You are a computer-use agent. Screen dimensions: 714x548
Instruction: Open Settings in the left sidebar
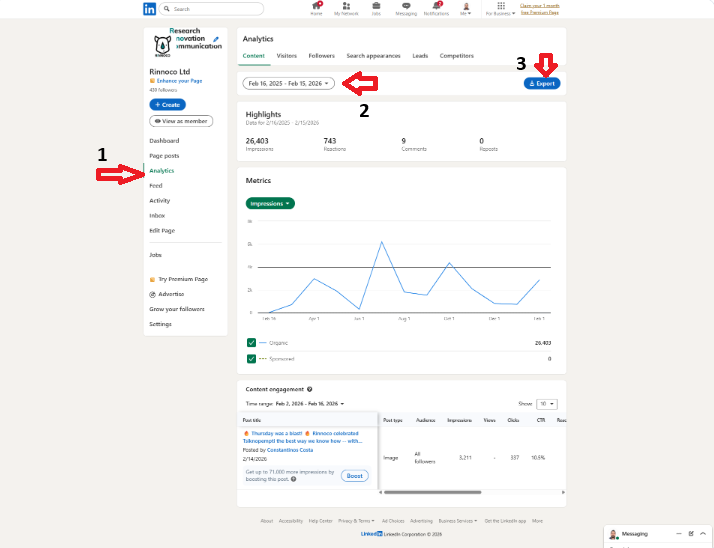click(160, 324)
